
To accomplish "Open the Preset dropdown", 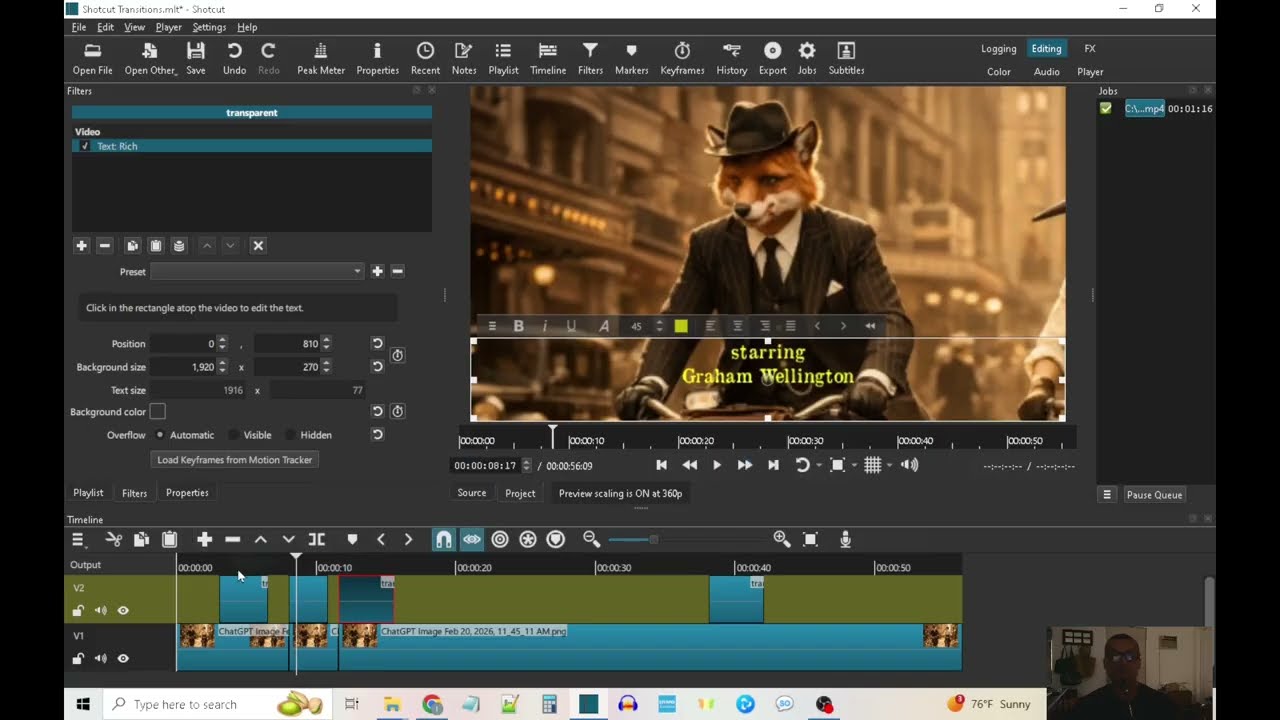I will coord(257,271).
